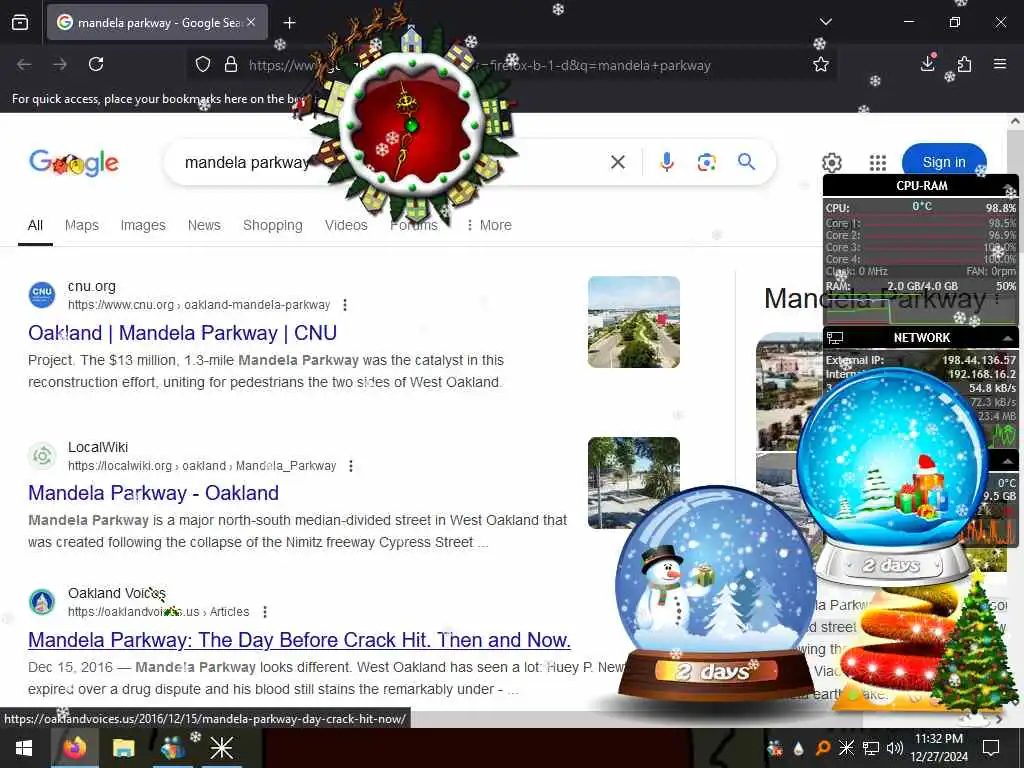
Task: Click the Firefox back arrow
Action: pyautogui.click(x=24, y=64)
